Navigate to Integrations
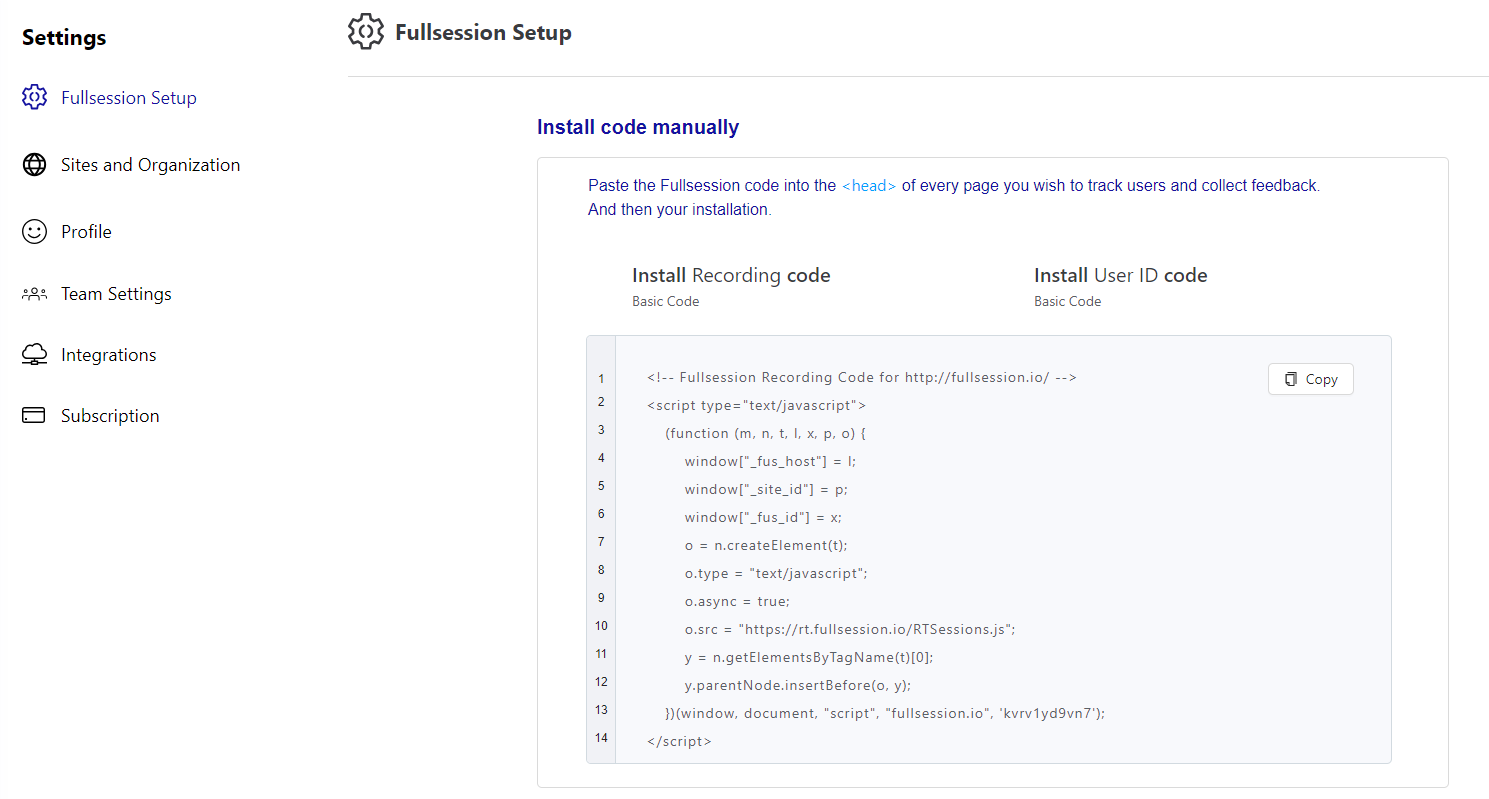Image resolution: width=1489 pixels, height=799 pixels. pyautogui.click(x=108, y=355)
